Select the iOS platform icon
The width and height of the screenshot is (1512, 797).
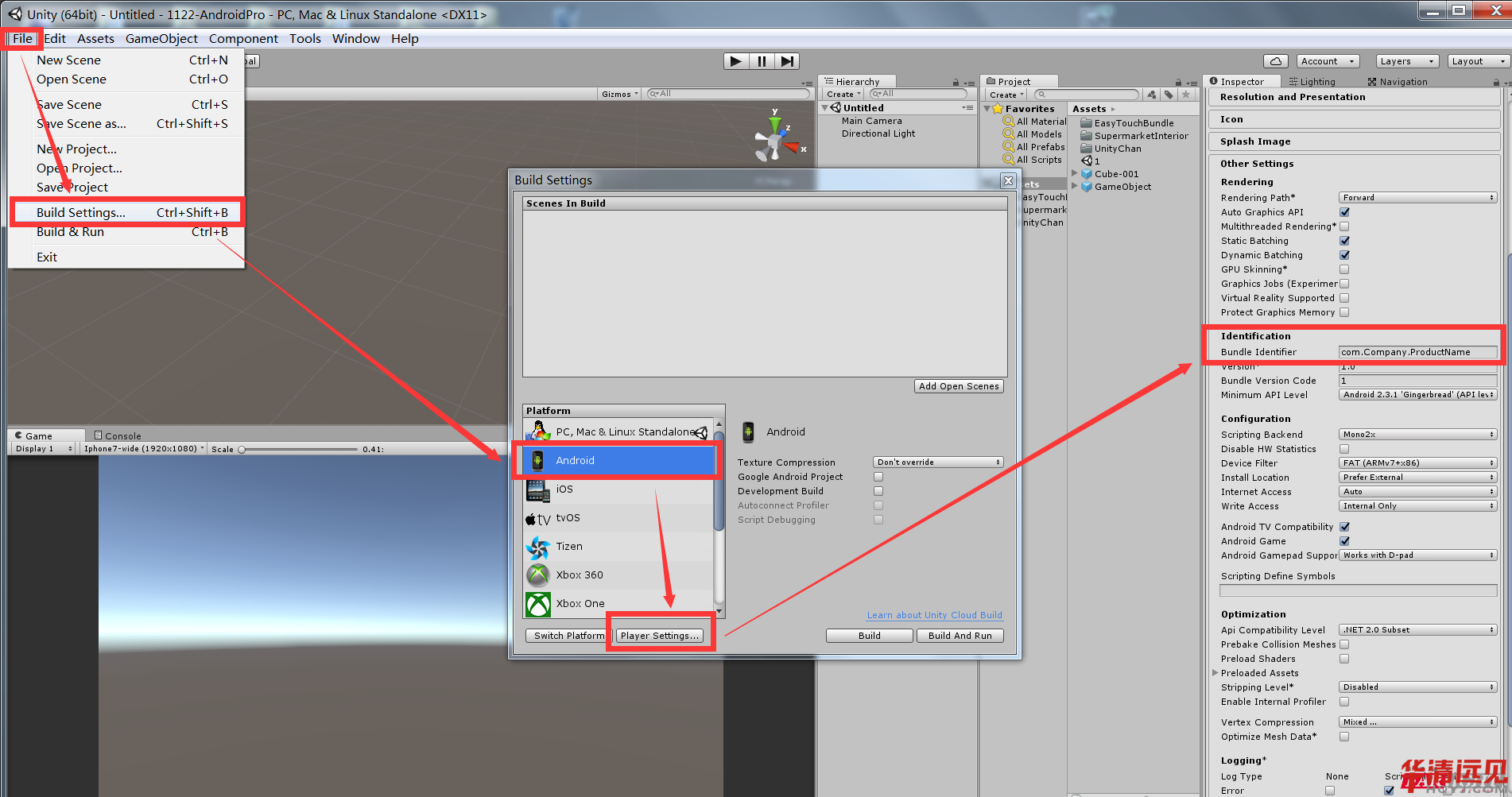click(x=538, y=489)
